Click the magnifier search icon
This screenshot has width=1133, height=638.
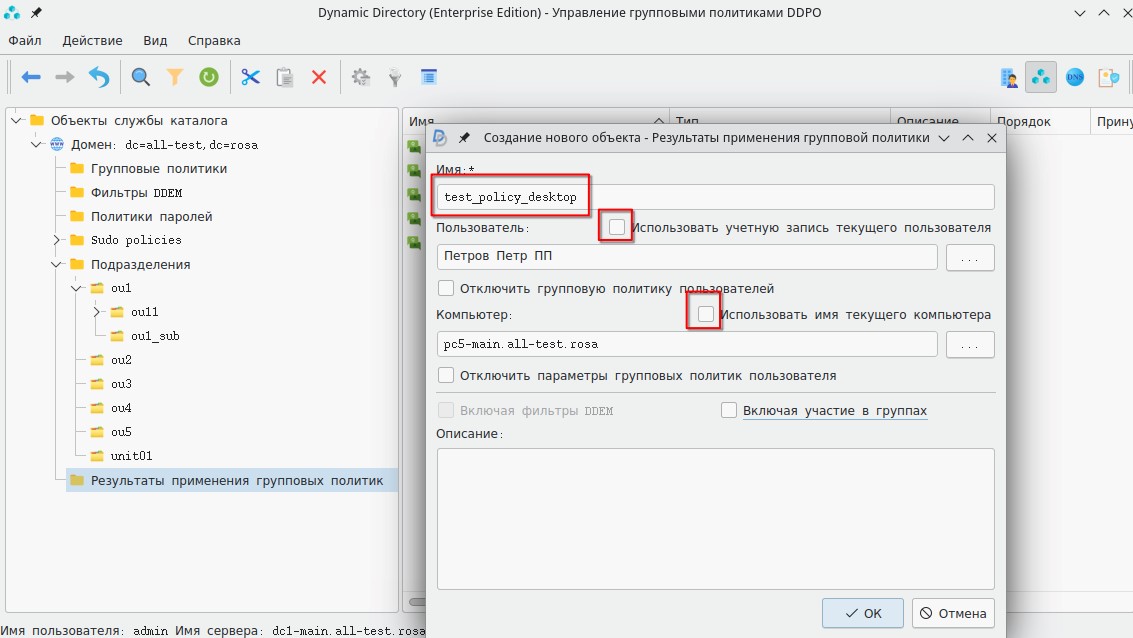point(141,77)
